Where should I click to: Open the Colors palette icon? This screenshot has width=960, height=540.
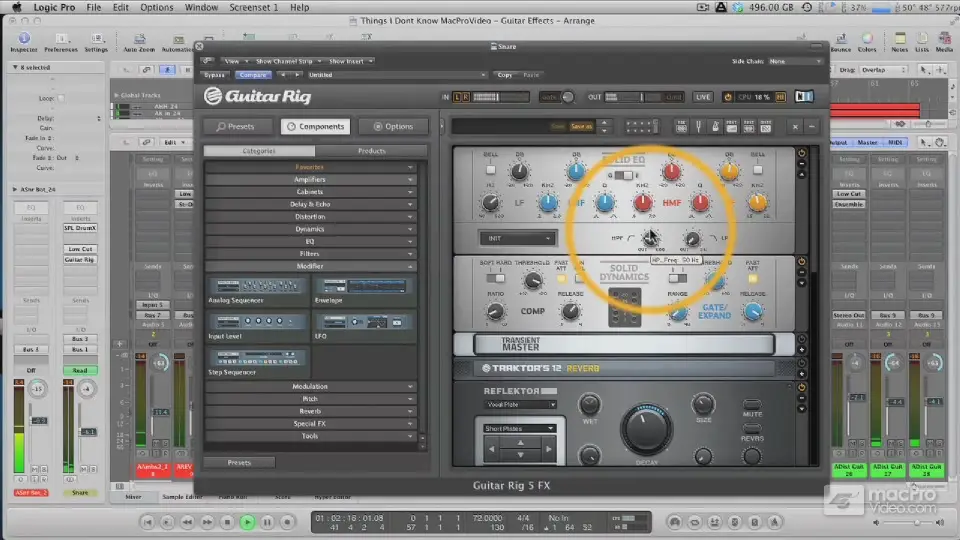867,42
